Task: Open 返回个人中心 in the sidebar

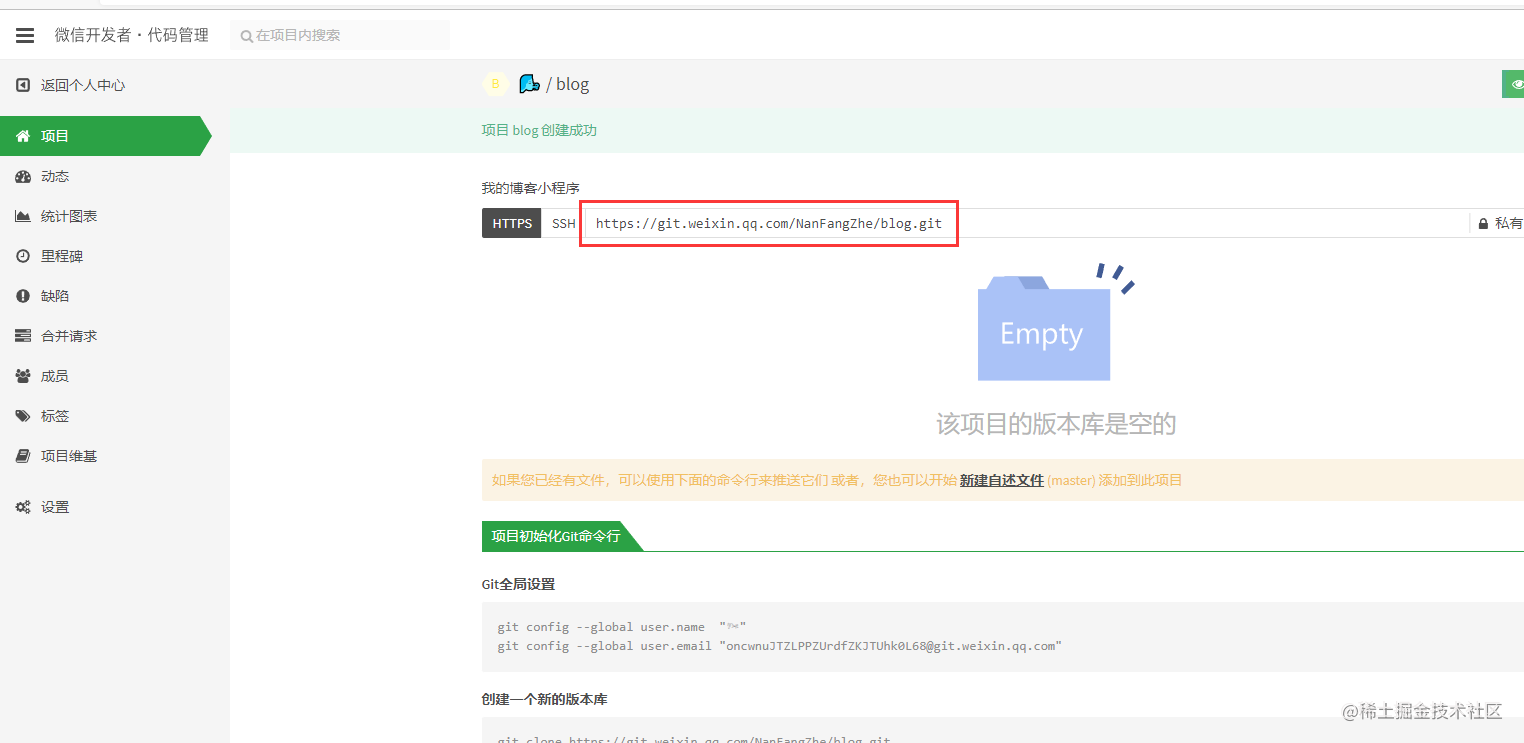Action: tap(83, 86)
